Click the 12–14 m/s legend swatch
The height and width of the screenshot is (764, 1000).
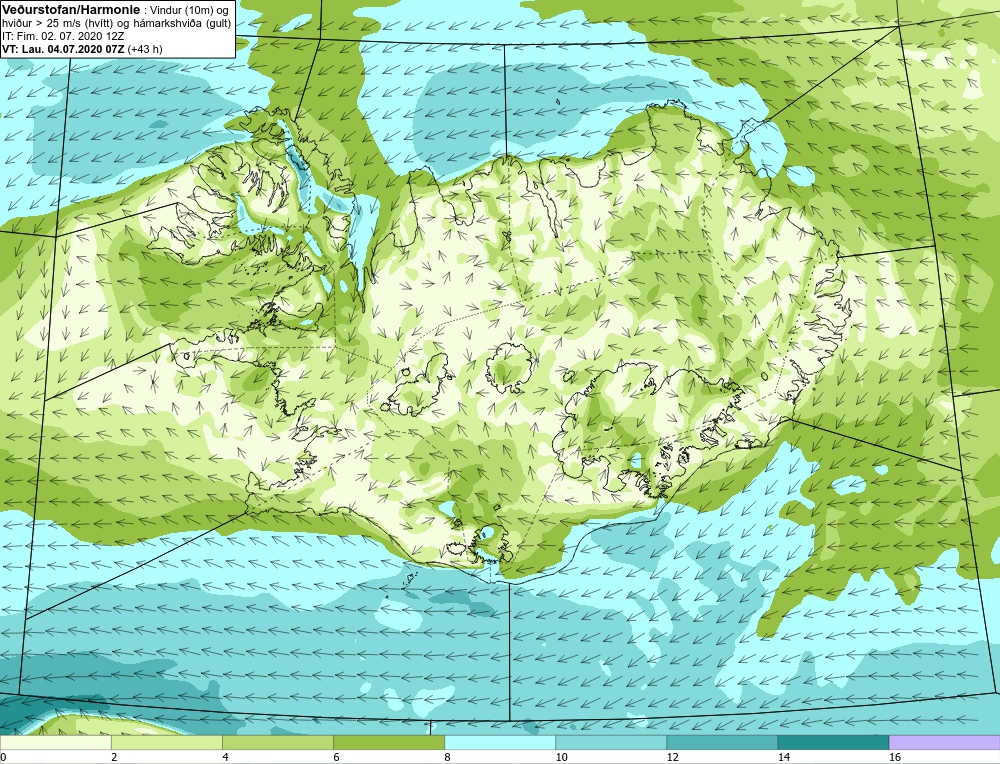(x=722, y=742)
